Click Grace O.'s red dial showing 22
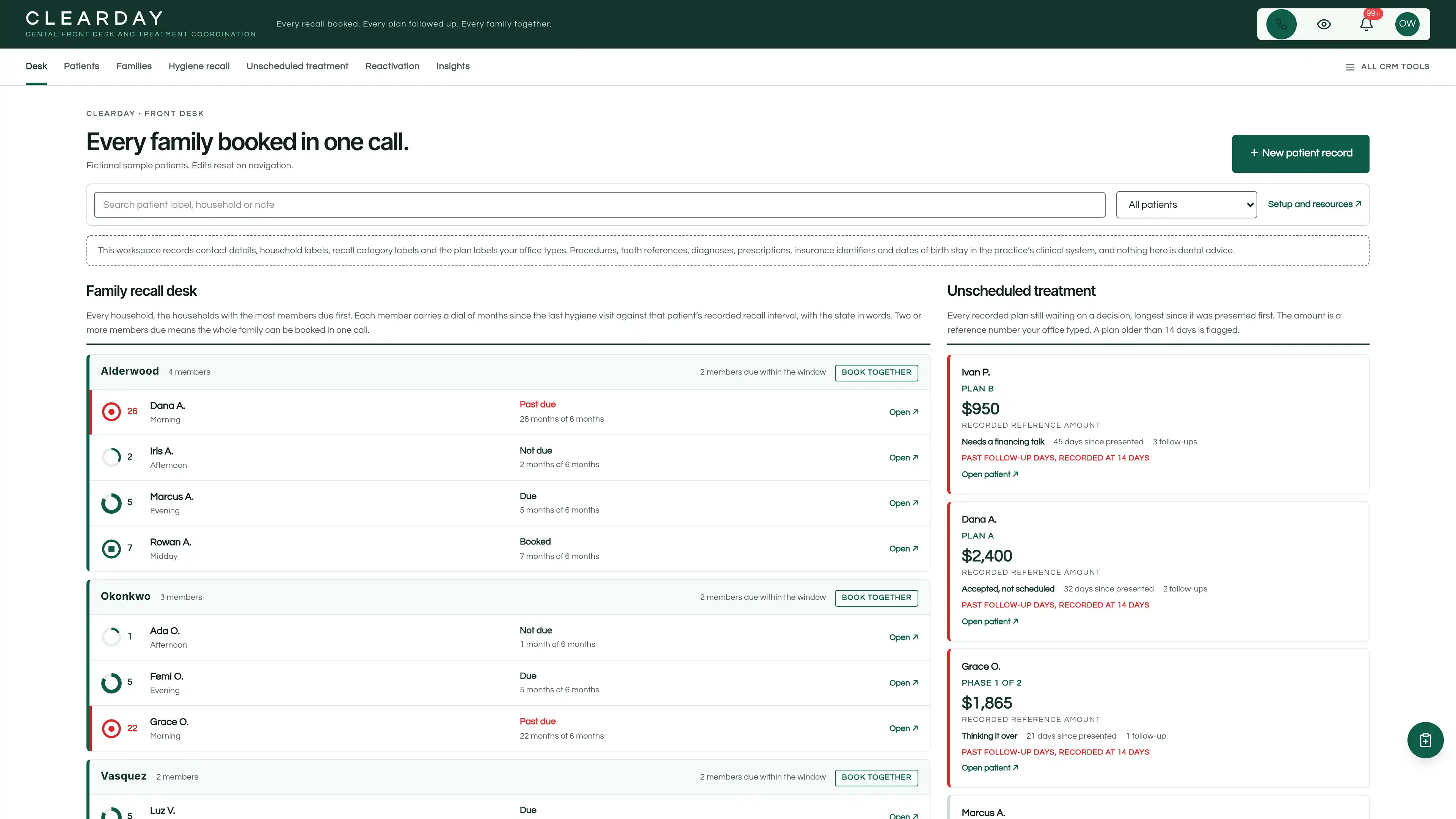 click(x=111, y=728)
